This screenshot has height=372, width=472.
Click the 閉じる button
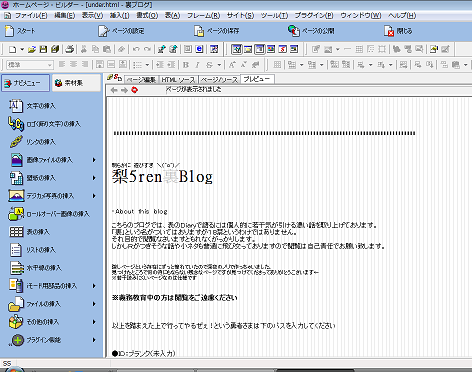click(398, 31)
